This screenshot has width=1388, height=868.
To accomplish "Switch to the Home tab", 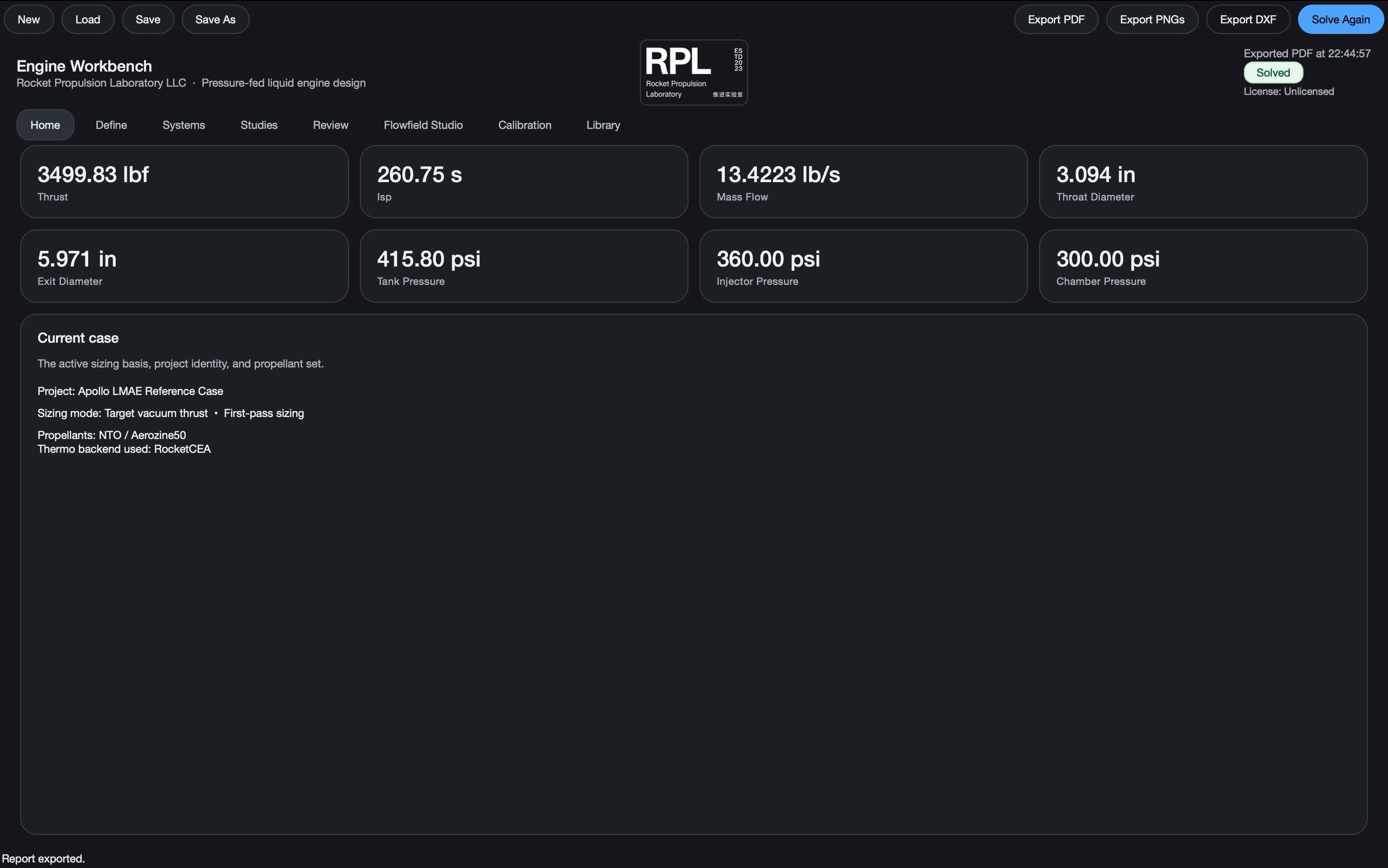I will 45,125.
